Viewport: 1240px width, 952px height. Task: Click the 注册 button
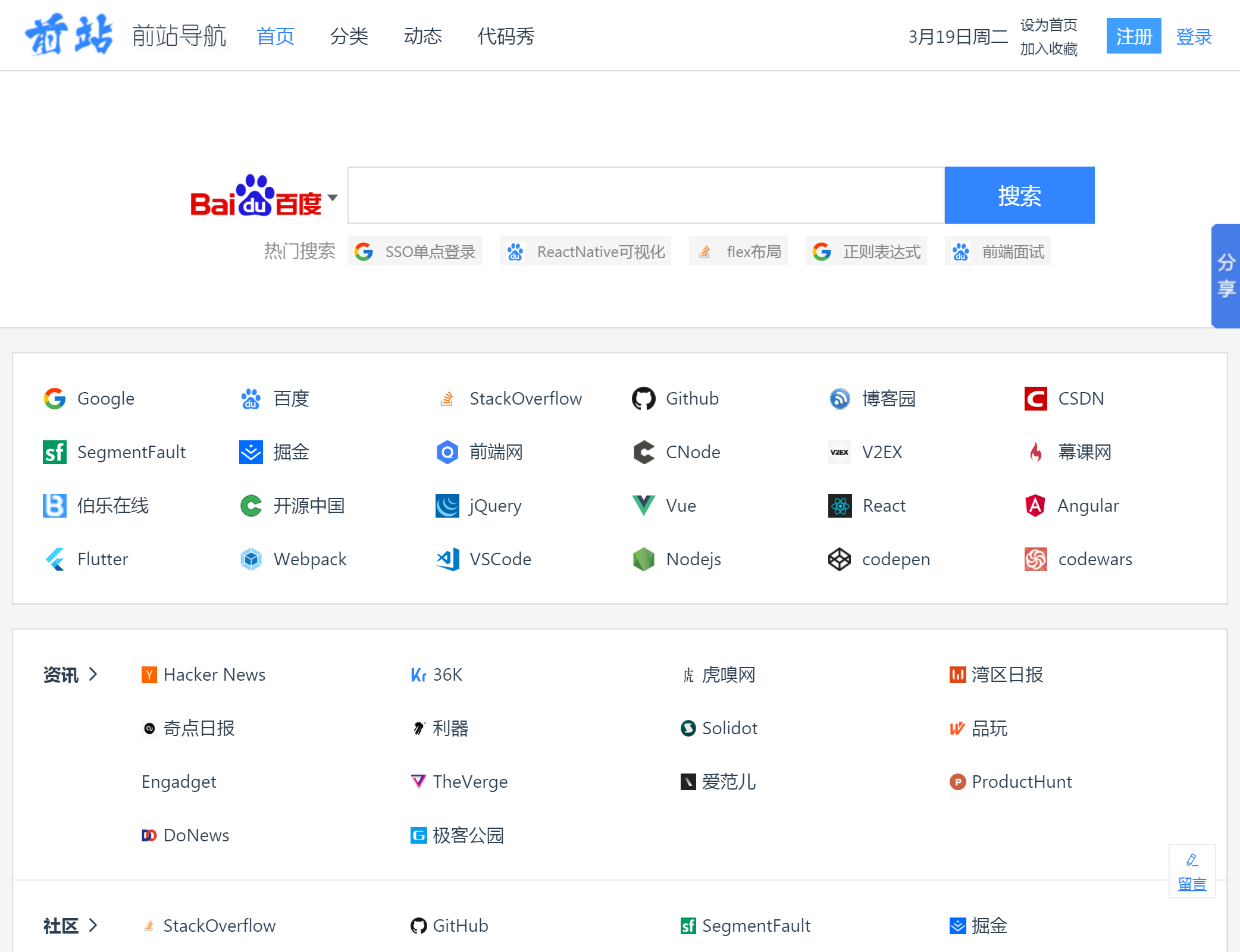click(x=1133, y=36)
